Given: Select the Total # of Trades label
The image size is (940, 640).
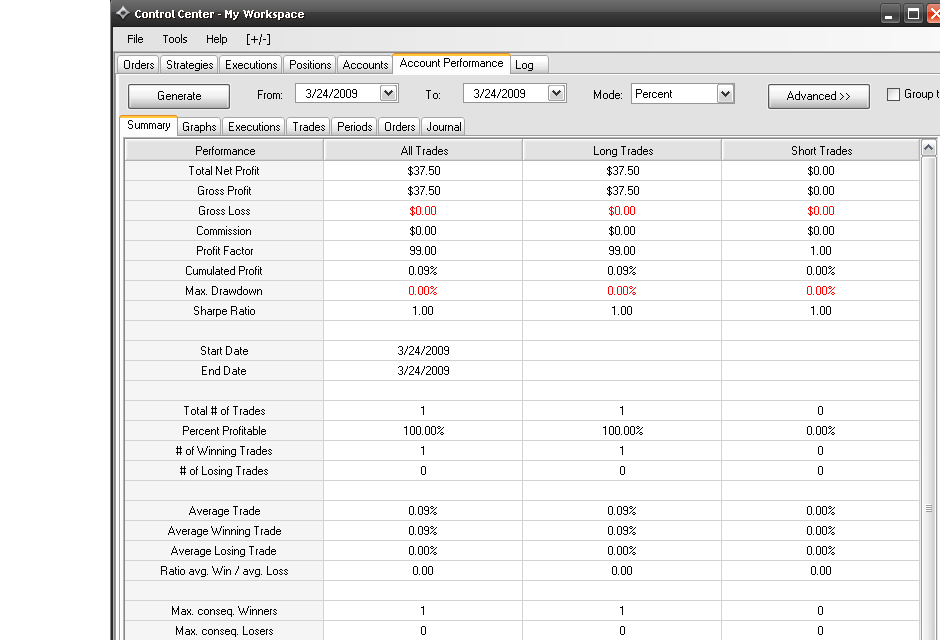Looking at the screenshot, I should click(224, 410).
